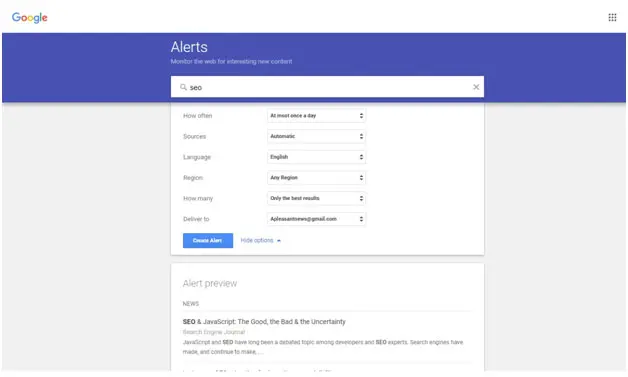
Task: Open the 'How many' results dropdown
Action: tap(316, 198)
